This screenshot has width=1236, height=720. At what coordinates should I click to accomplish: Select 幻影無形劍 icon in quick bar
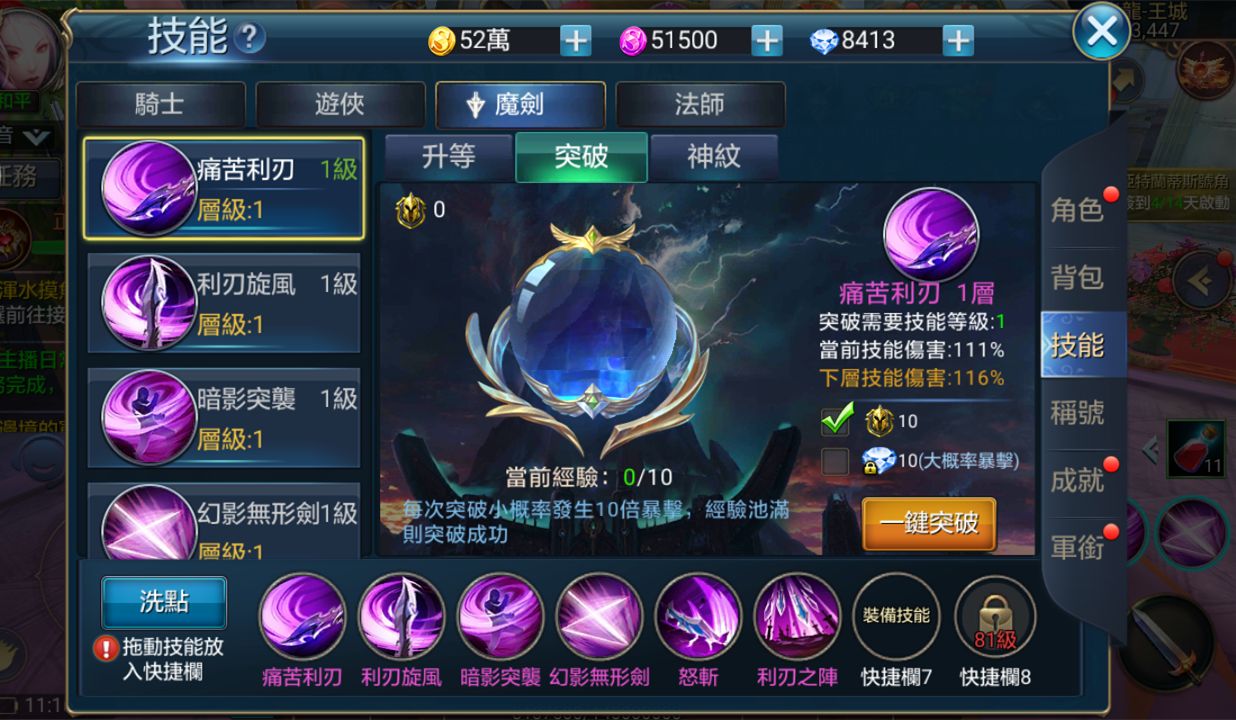click(x=599, y=616)
